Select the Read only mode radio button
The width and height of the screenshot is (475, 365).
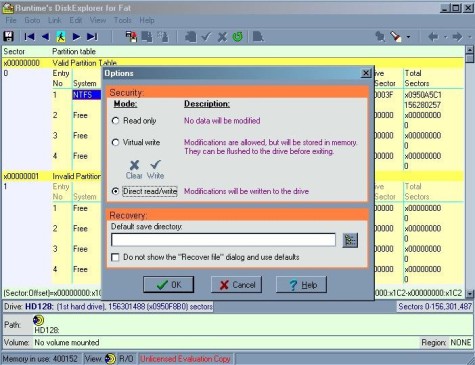(115, 121)
